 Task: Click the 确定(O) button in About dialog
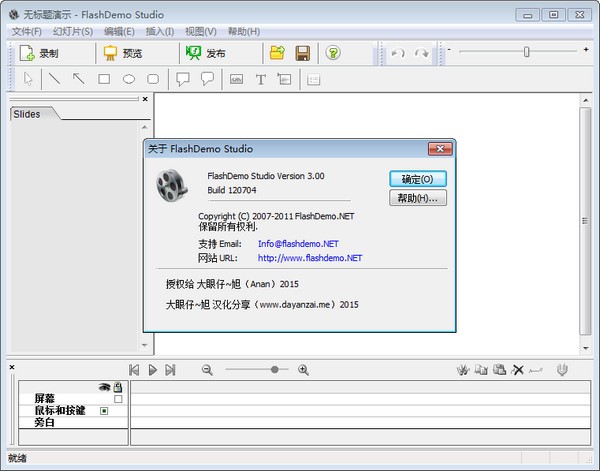(x=417, y=179)
